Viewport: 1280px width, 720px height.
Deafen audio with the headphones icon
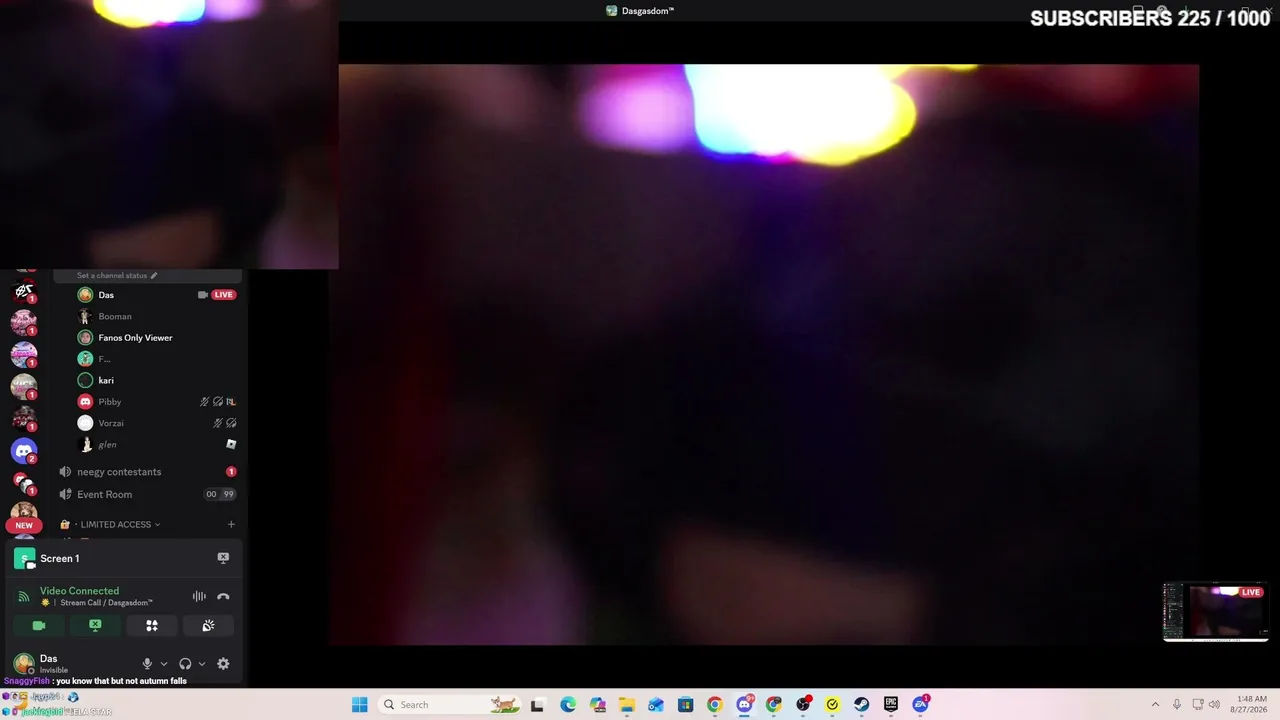(185, 664)
